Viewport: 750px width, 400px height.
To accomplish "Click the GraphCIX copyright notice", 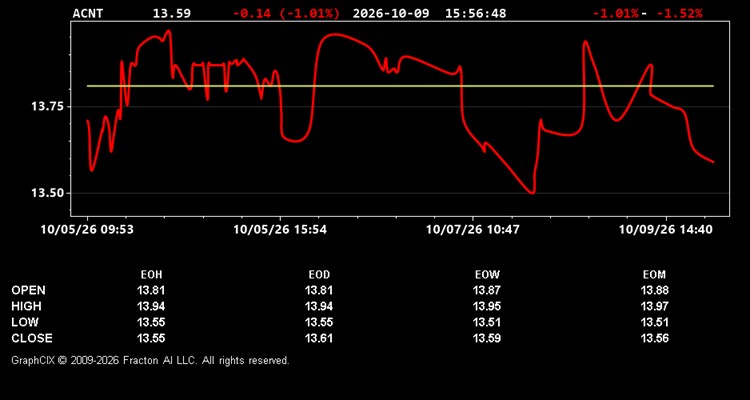I will 150,360.
